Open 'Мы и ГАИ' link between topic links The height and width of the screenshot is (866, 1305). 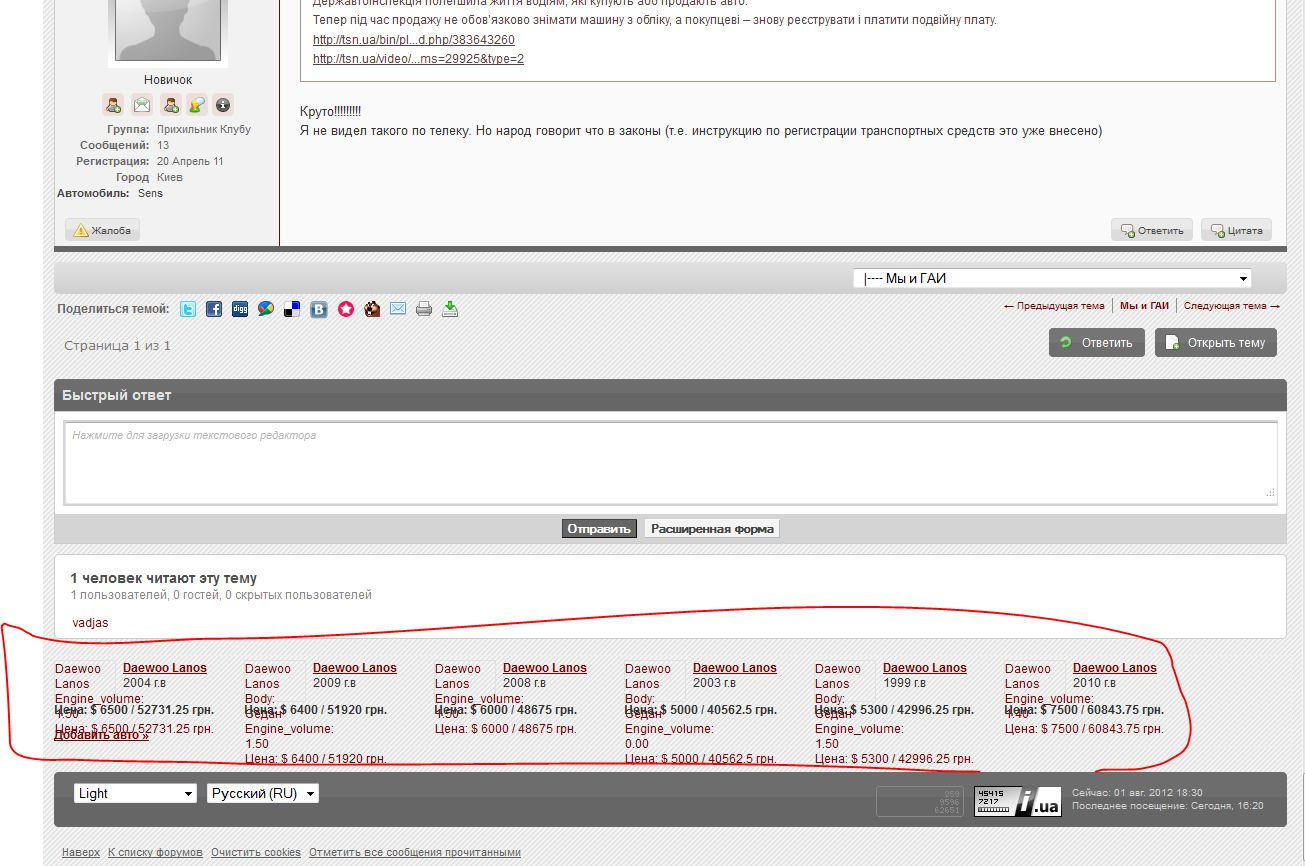(1144, 306)
